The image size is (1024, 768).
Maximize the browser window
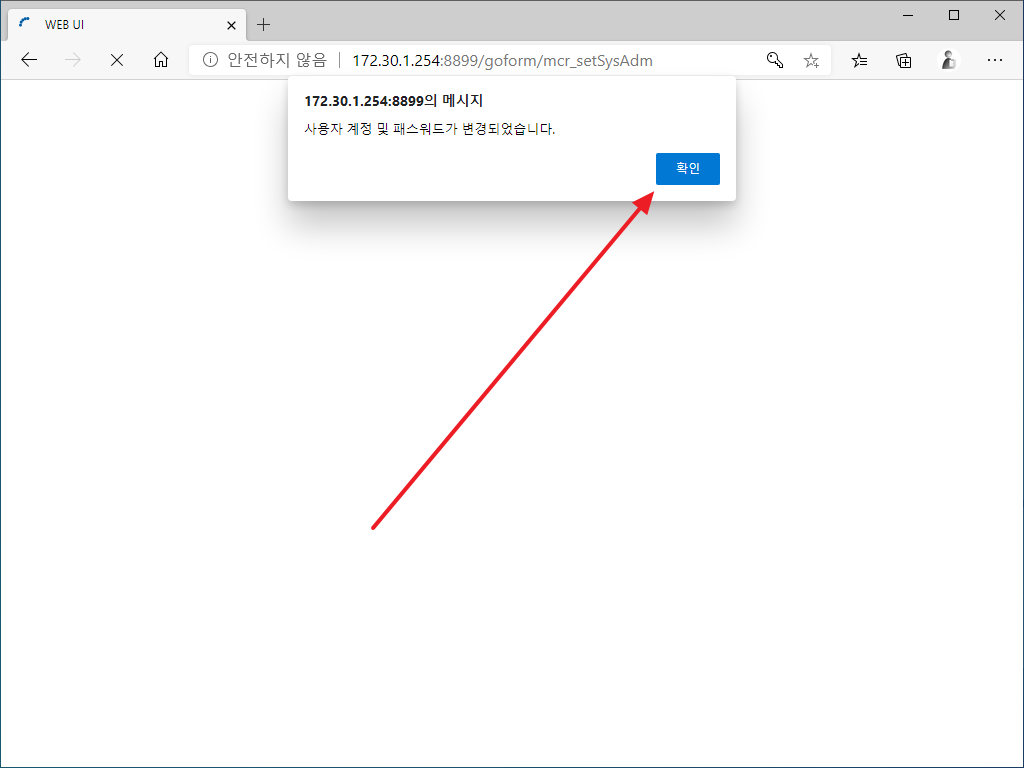(953, 15)
